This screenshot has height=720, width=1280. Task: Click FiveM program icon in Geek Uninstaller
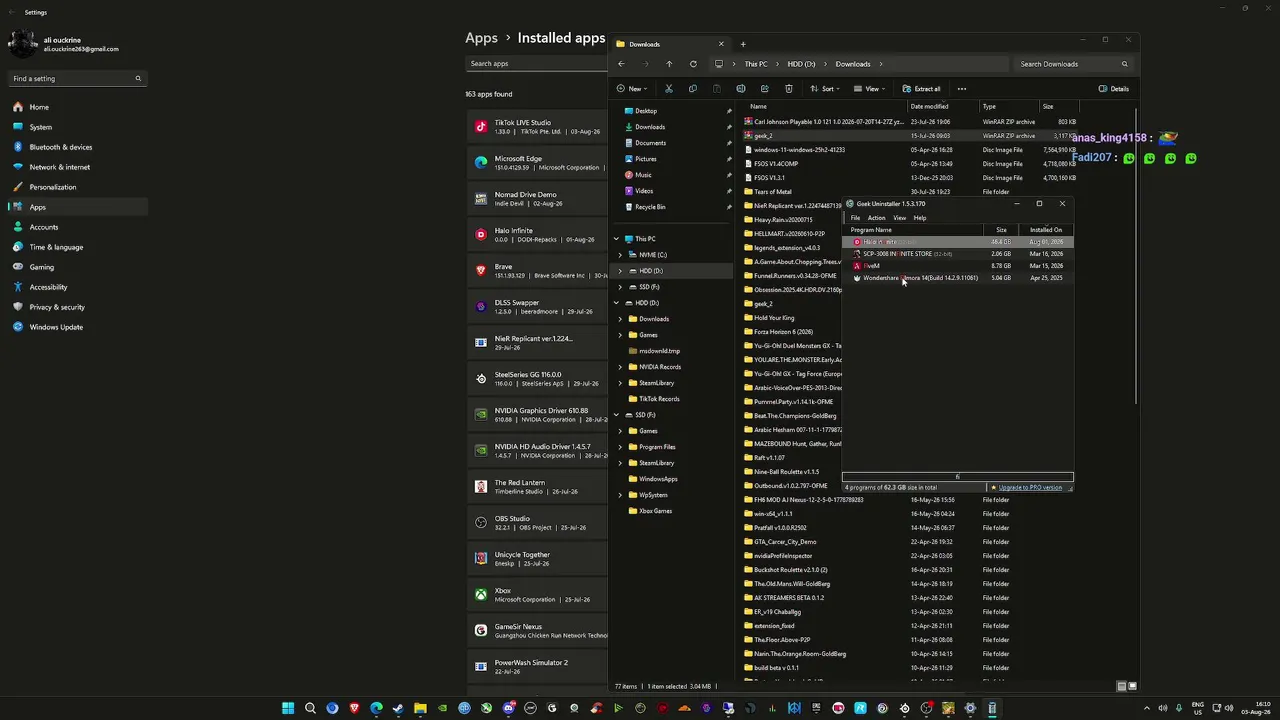tap(857, 266)
